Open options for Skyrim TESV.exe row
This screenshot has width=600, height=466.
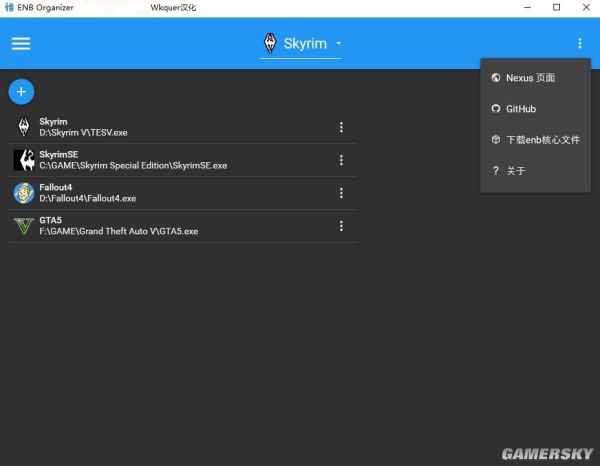pos(341,127)
